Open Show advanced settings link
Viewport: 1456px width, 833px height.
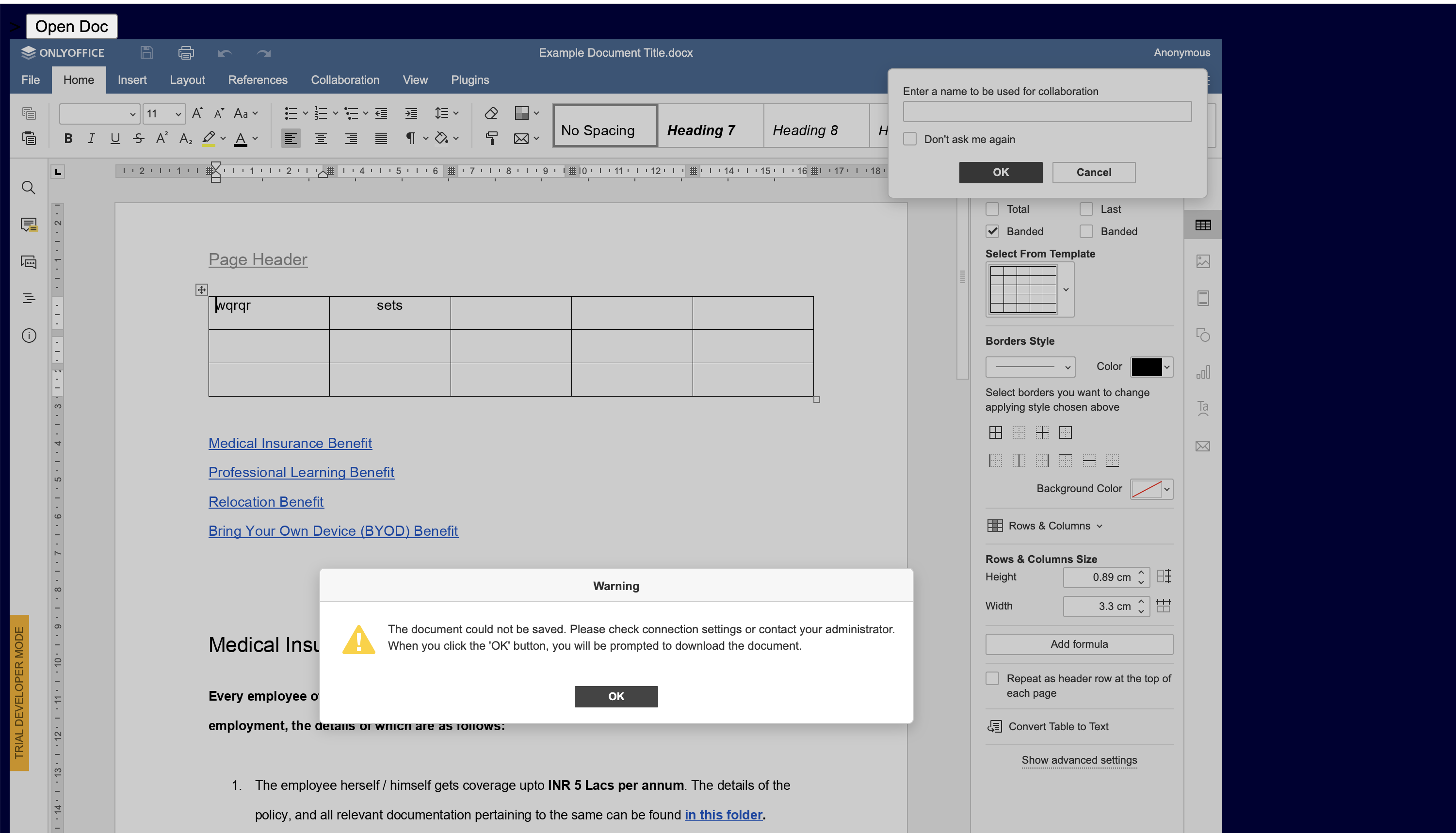(1079, 760)
